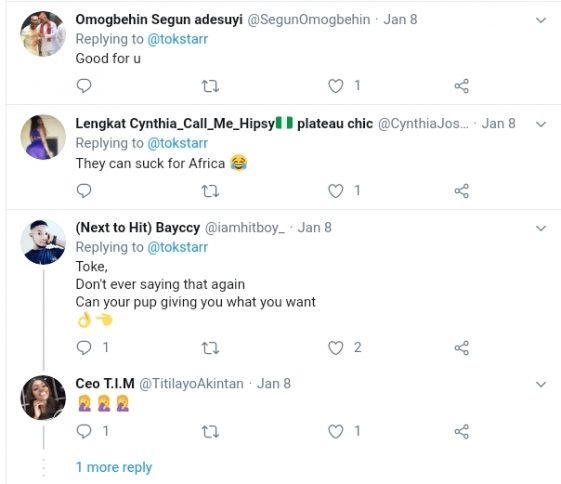The image size is (561, 484).
Task: Show the "1 more reply" link
Action: click(x=114, y=467)
